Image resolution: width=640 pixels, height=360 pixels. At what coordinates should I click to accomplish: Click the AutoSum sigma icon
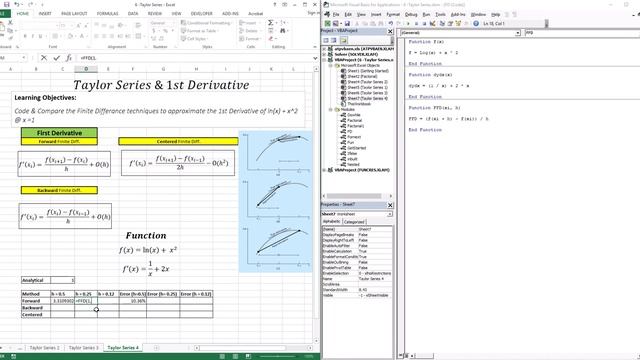(271, 23)
